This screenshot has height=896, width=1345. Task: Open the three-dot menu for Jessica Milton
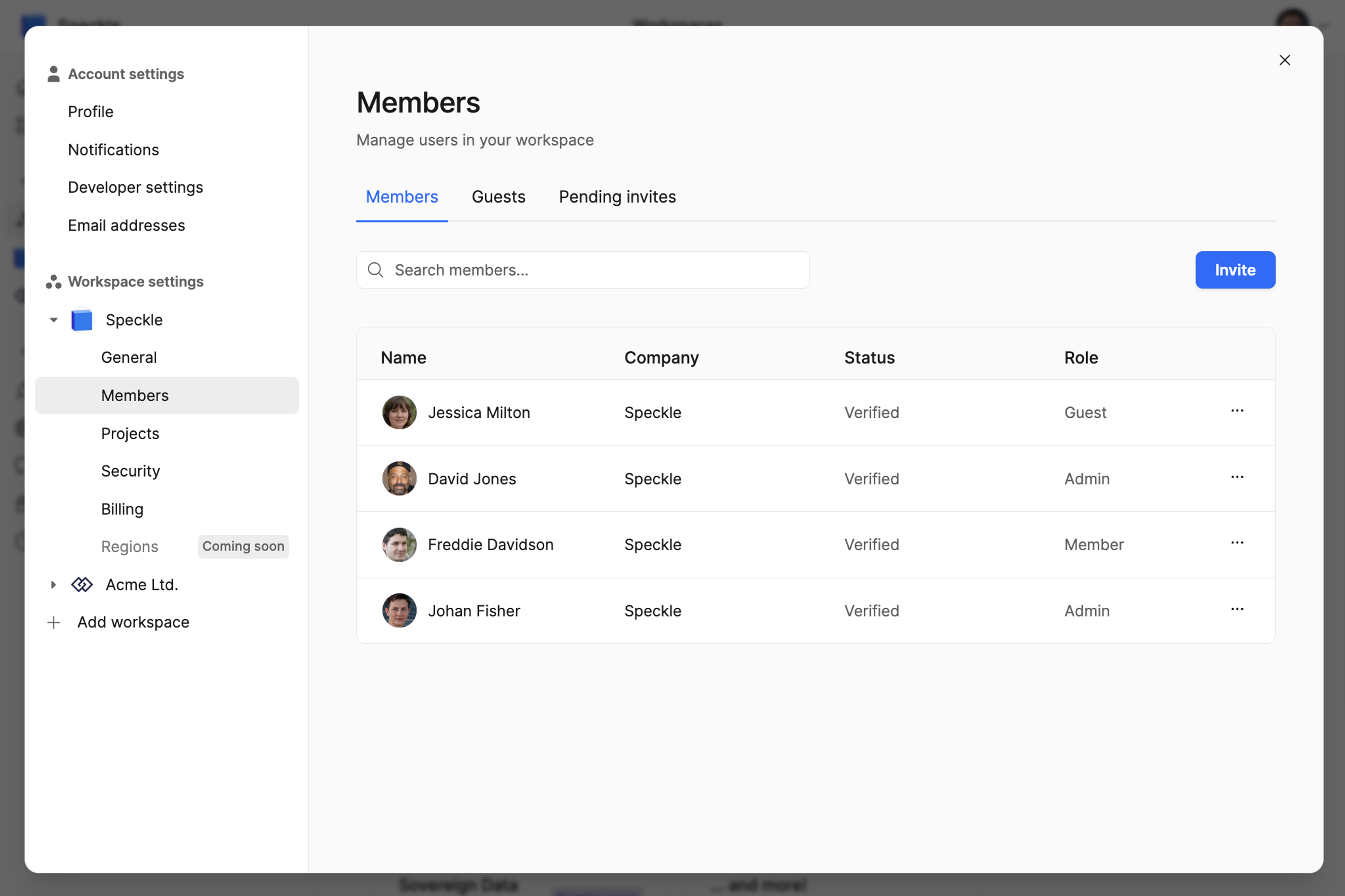[x=1237, y=411]
